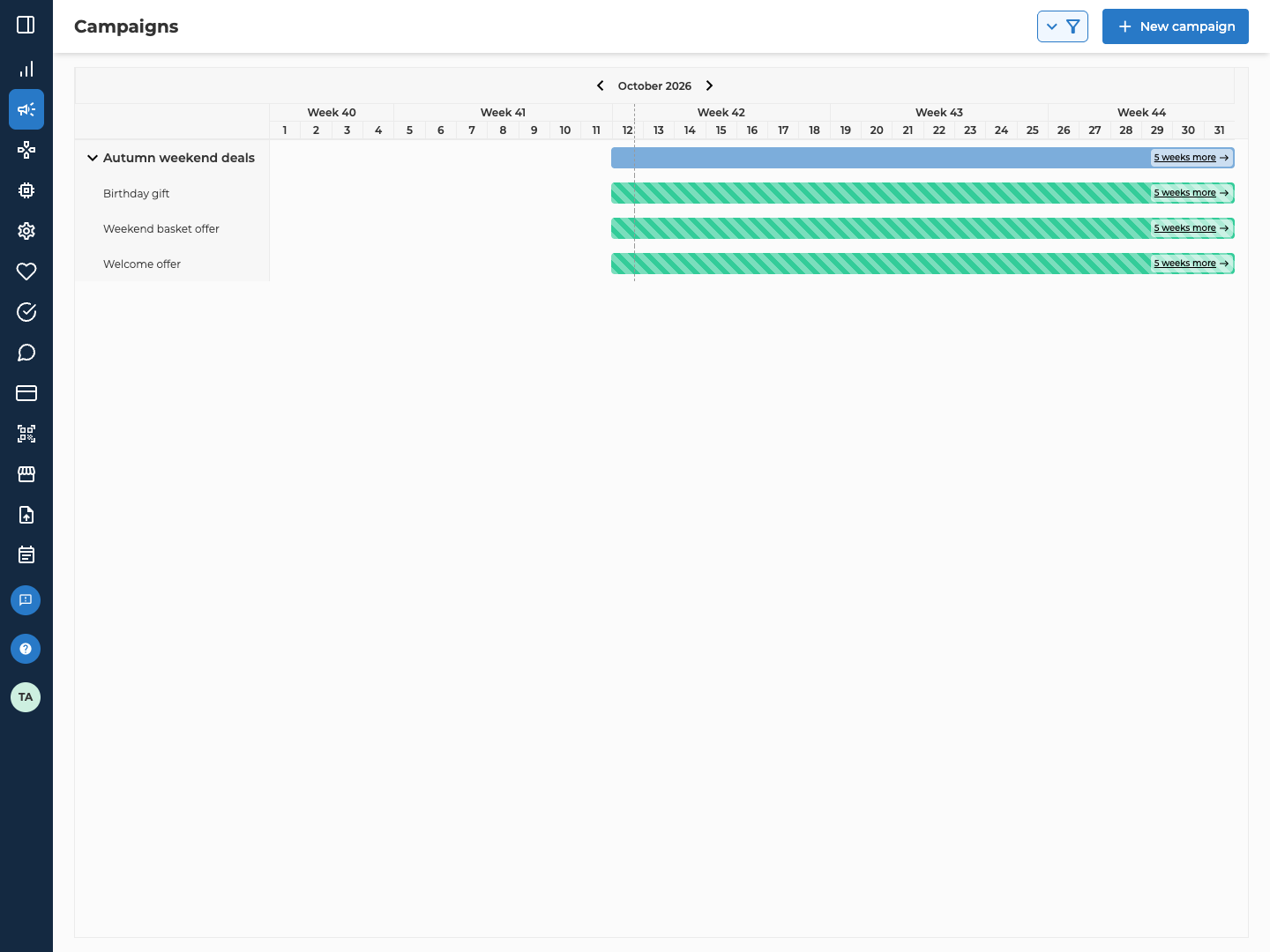The image size is (1270, 952).
Task: Open the file upload icon
Action: tap(26, 515)
